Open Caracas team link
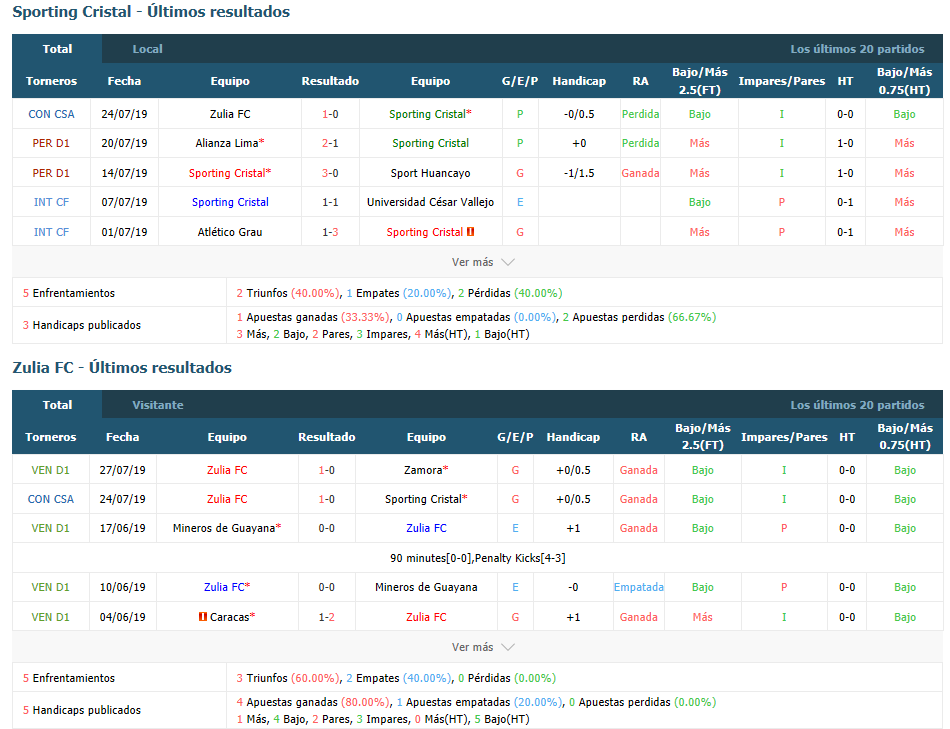Image resolution: width=950 pixels, height=729 pixels. point(232,617)
